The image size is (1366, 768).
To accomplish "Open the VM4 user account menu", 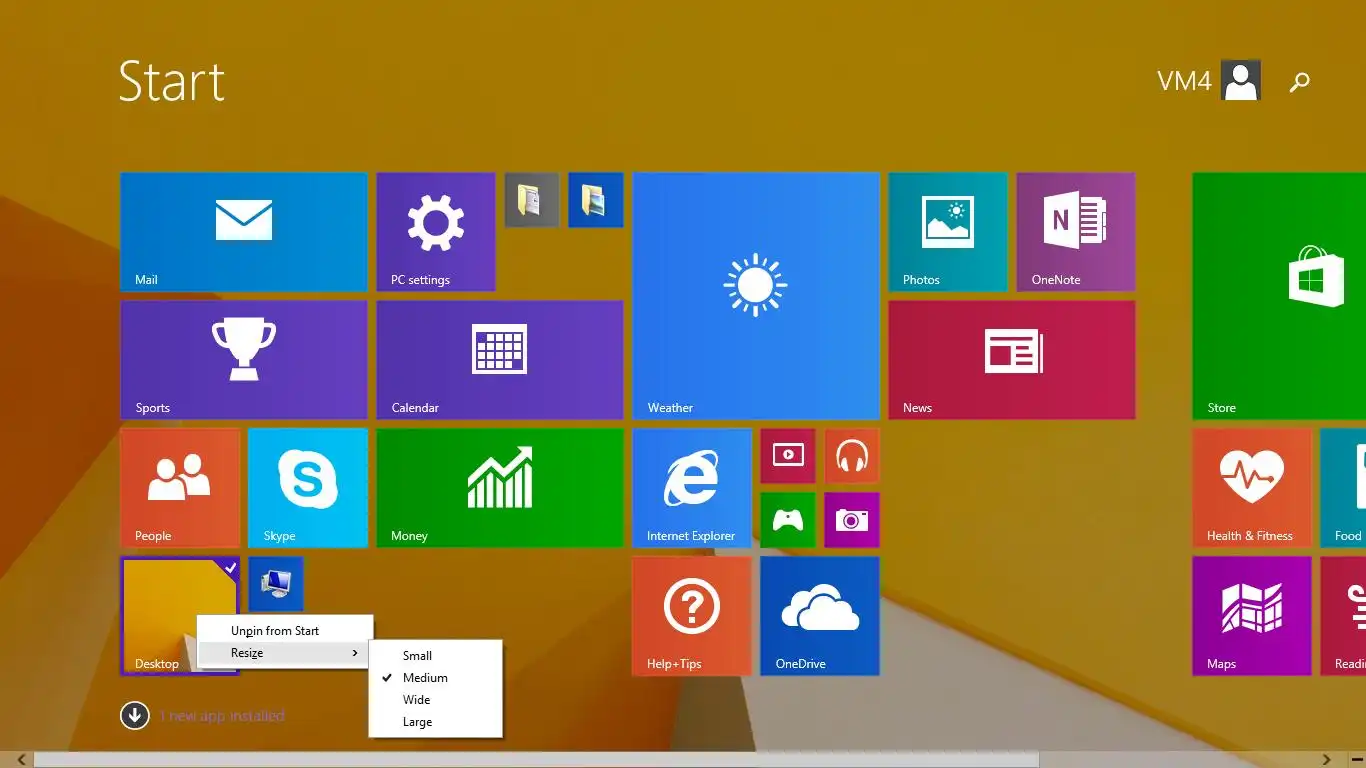I will point(1208,81).
